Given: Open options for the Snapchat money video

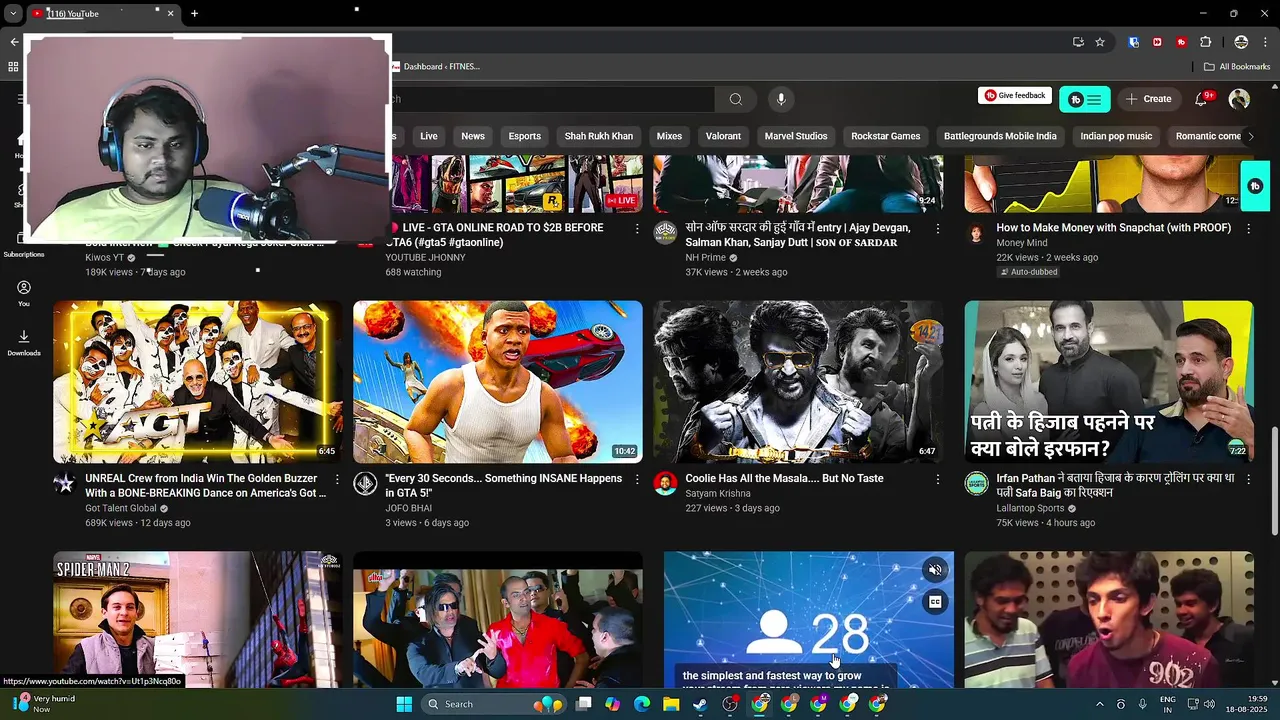Looking at the screenshot, I should pyautogui.click(x=1248, y=229).
